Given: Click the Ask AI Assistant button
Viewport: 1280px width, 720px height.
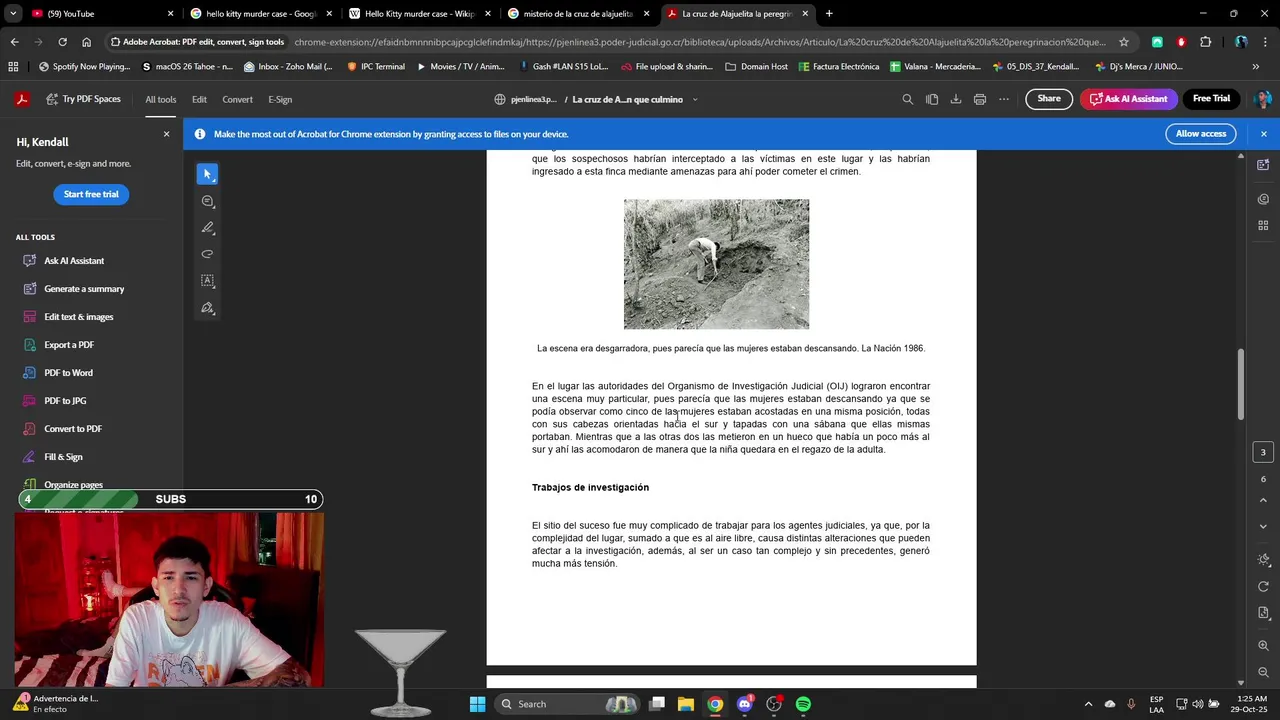Looking at the screenshot, I should click(x=1128, y=99).
